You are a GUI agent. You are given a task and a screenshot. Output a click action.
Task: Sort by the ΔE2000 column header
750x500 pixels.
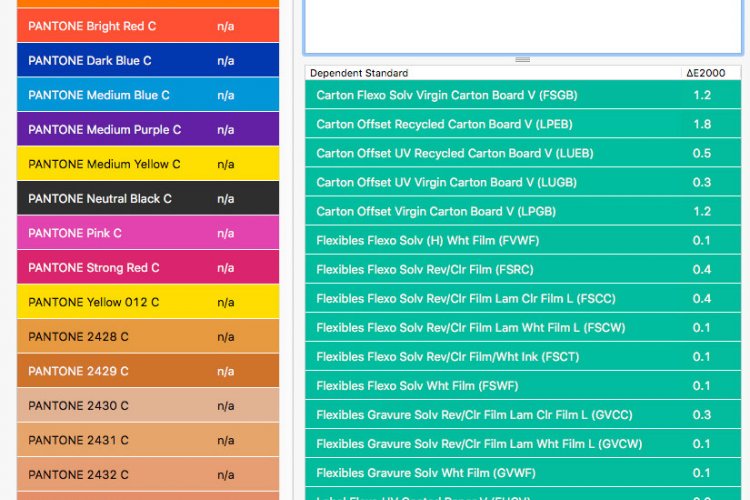click(710, 73)
